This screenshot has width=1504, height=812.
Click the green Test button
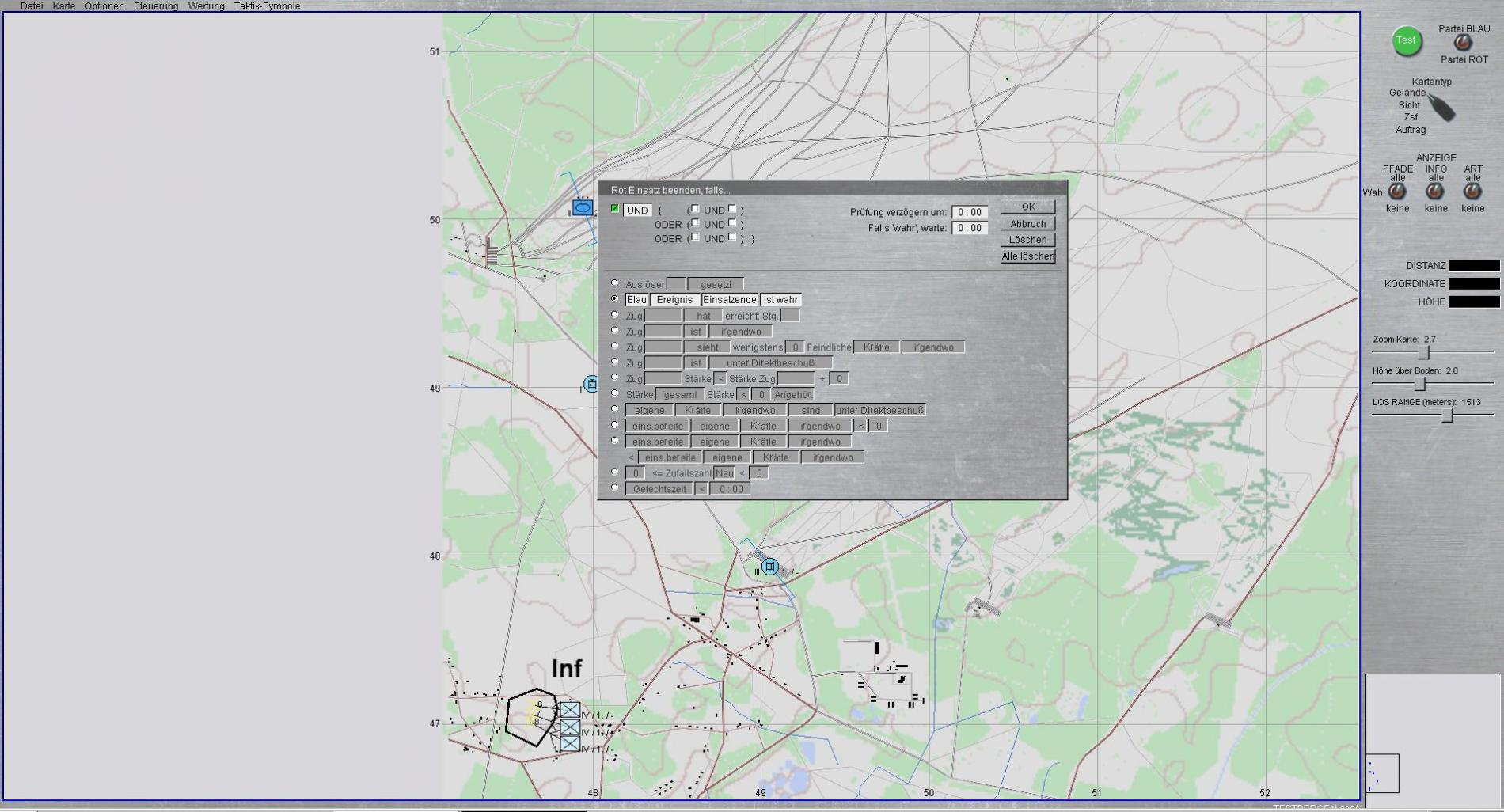point(1406,41)
